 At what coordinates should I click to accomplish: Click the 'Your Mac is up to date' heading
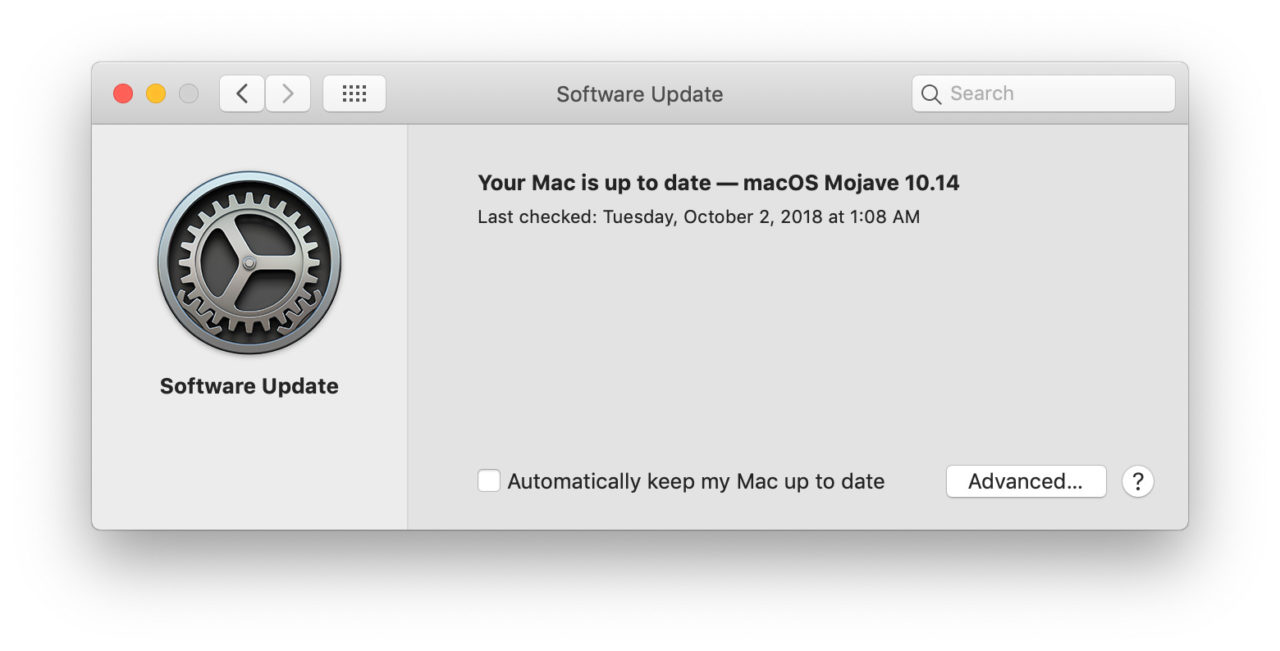click(594, 183)
